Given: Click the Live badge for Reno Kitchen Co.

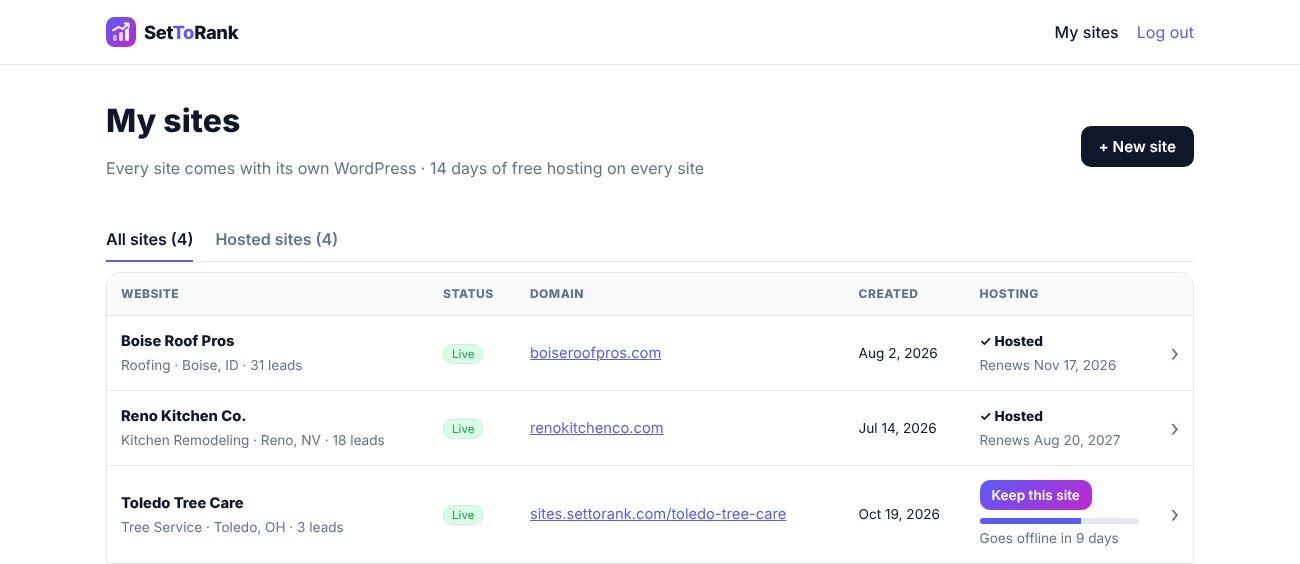Looking at the screenshot, I should [x=463, y=429].
